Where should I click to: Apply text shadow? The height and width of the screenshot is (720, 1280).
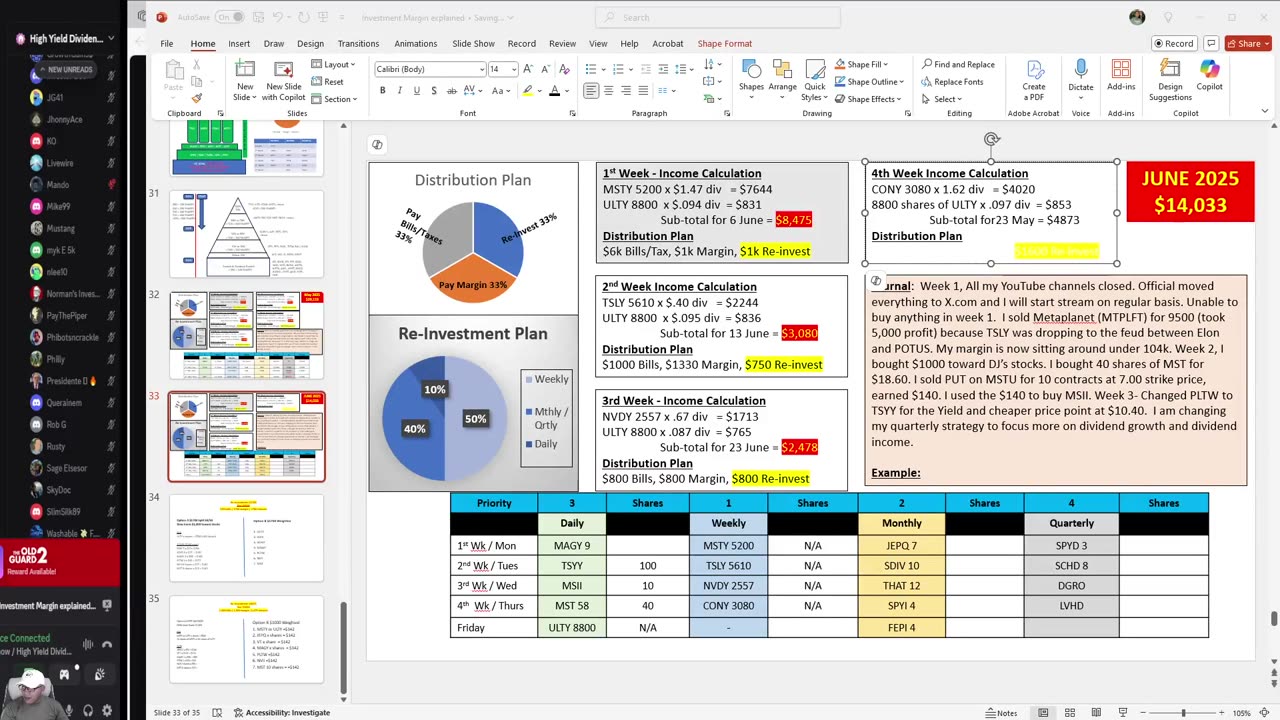point(433,91)
